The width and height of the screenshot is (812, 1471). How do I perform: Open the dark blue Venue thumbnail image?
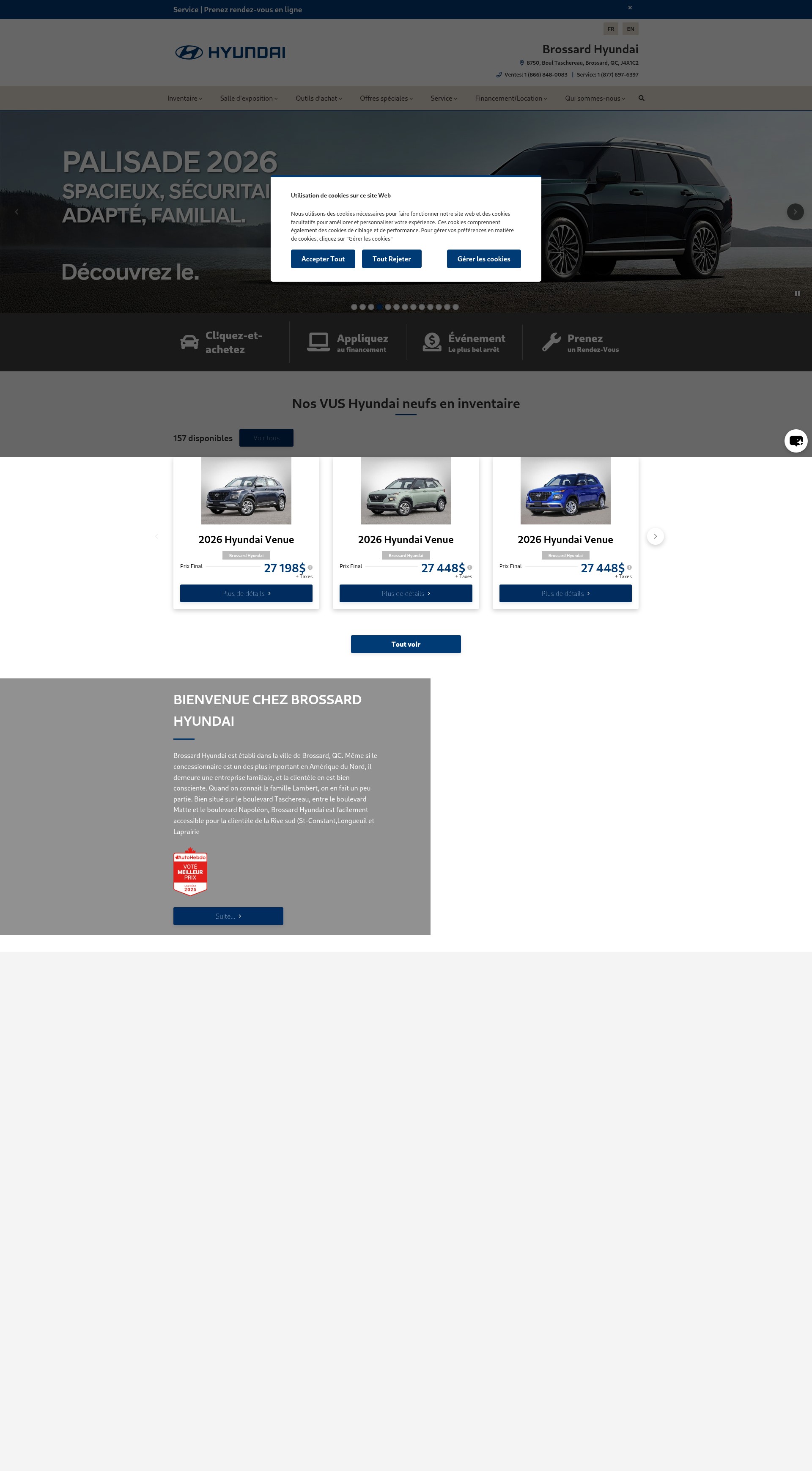pyautogui.click(x=246, y=491)
